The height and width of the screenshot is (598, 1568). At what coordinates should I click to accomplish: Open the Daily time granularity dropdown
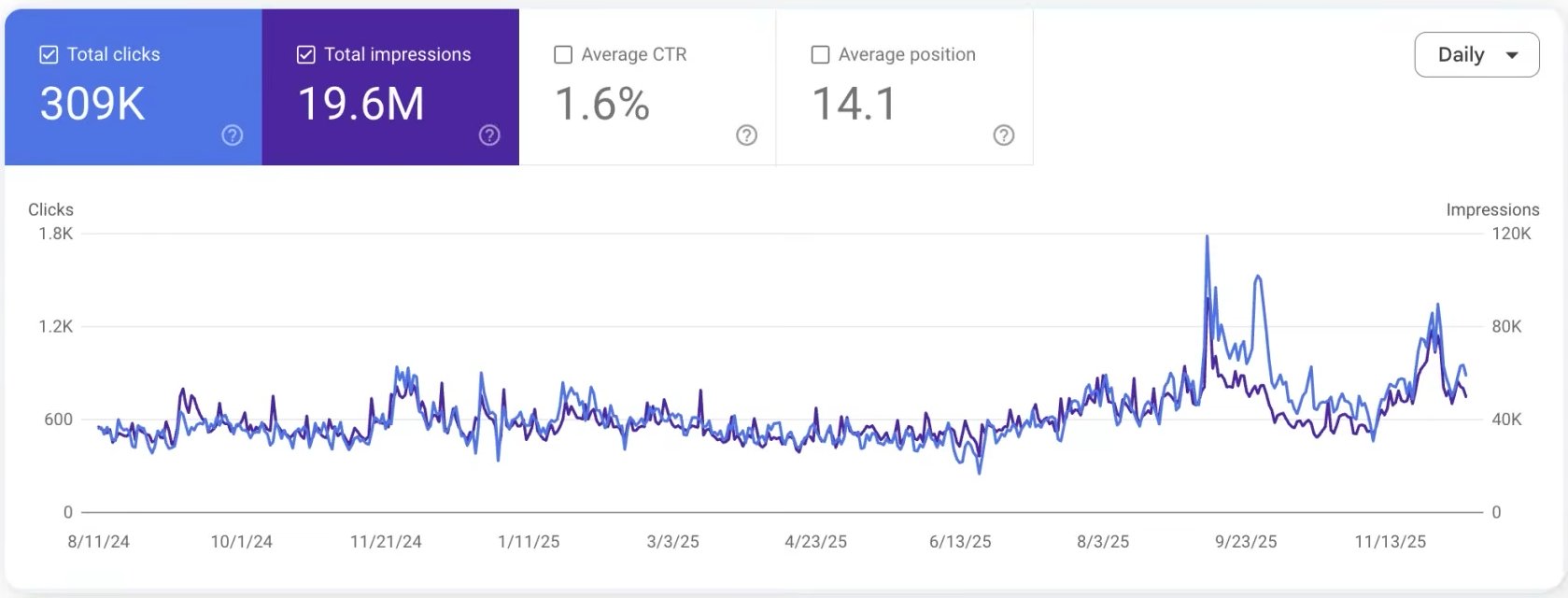pos(1476,55)
